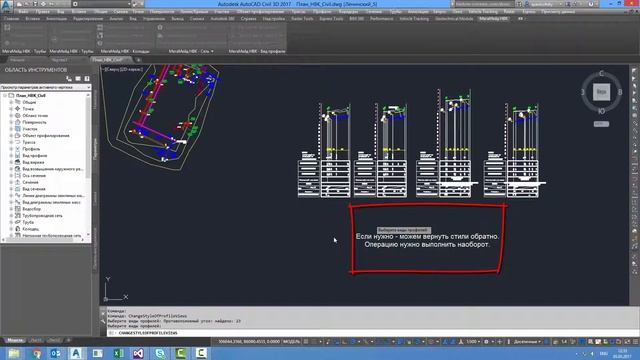
Task: Expand the Участки tree node
Action: (x=11, y=129)
